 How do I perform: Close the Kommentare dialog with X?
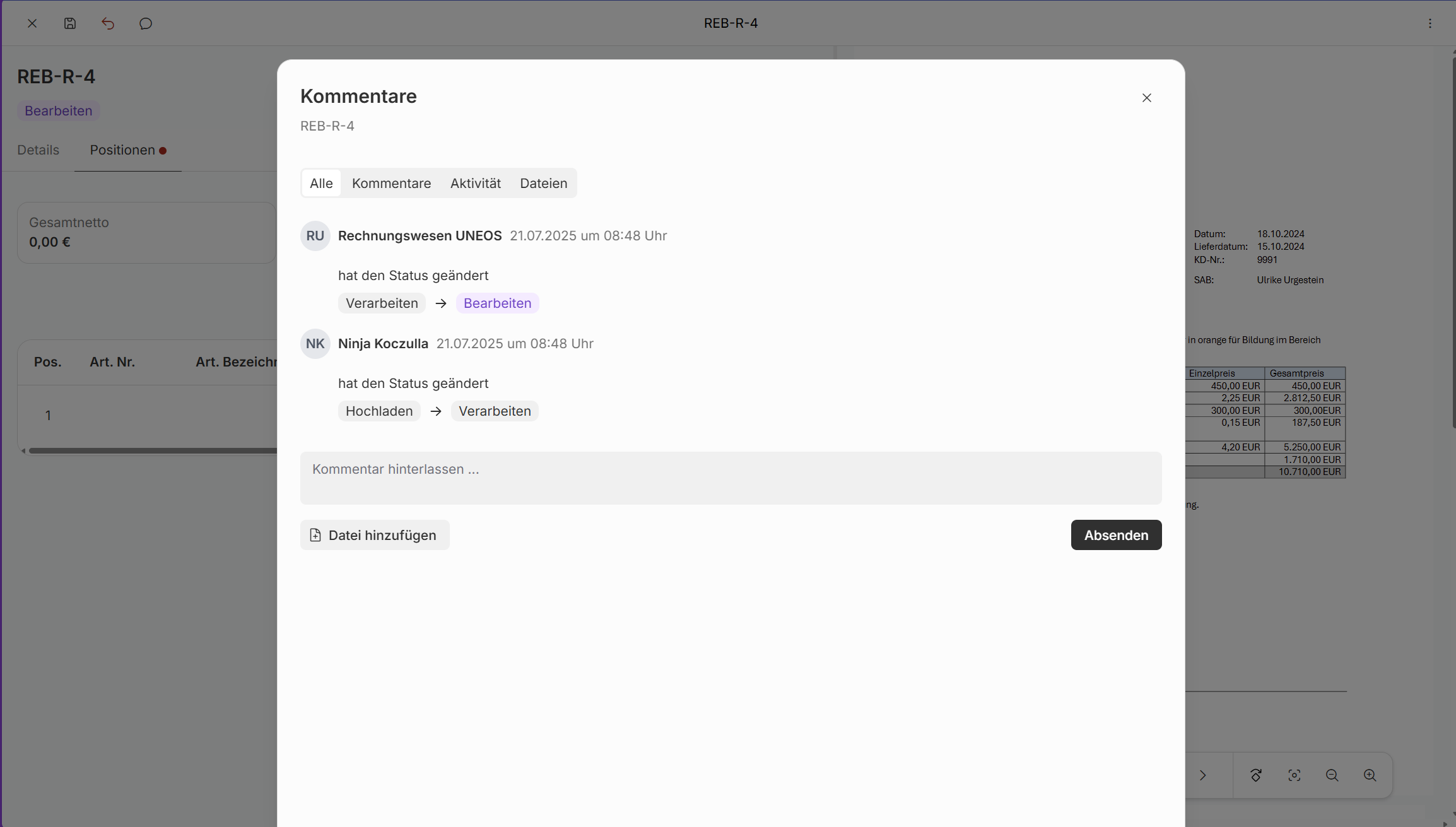point(1146,98)
